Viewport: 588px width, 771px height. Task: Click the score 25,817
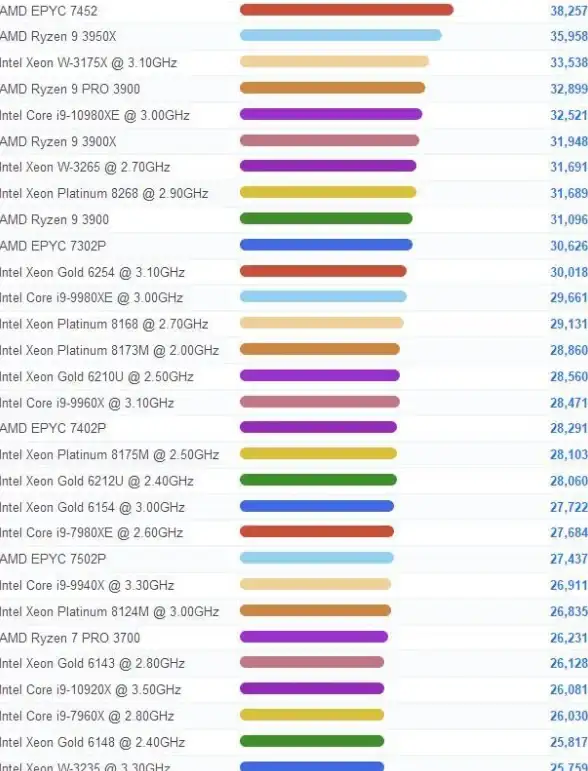click(569, 742)
